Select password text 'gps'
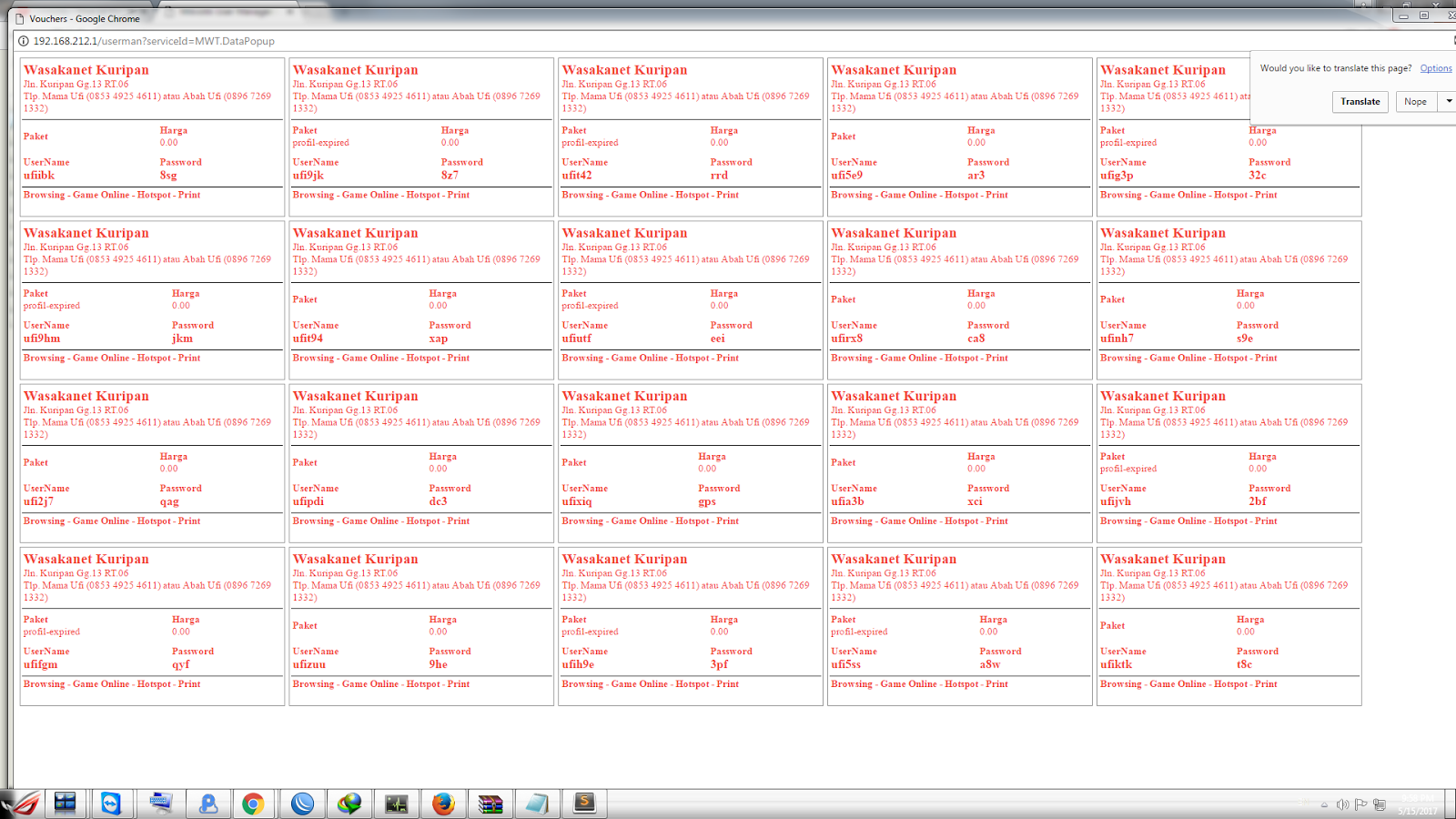Image resolution: width=1456 pixels, height=819 pixels. click(x=707, y=501)
